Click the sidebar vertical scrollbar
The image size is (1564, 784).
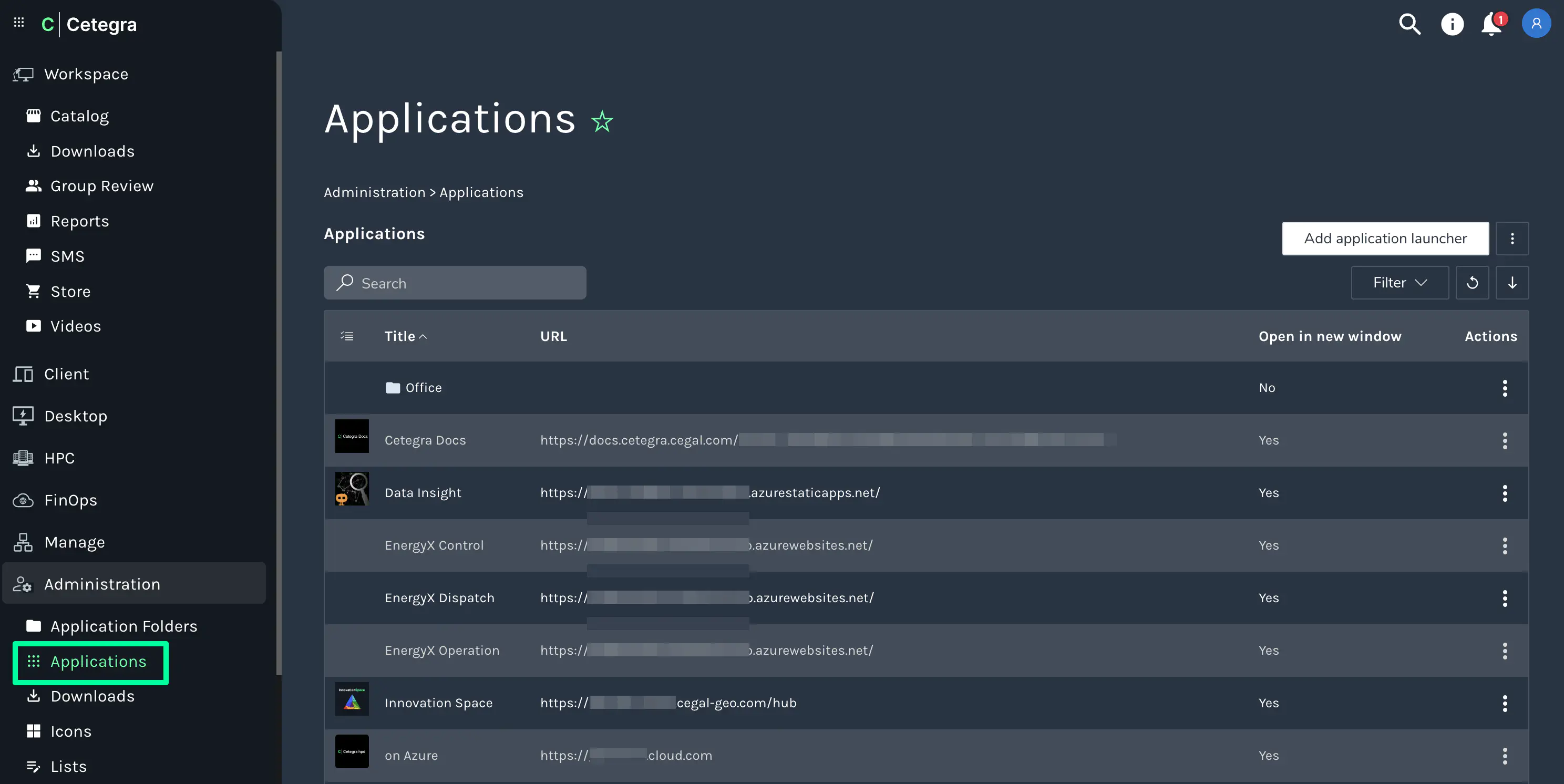[279, 363]
